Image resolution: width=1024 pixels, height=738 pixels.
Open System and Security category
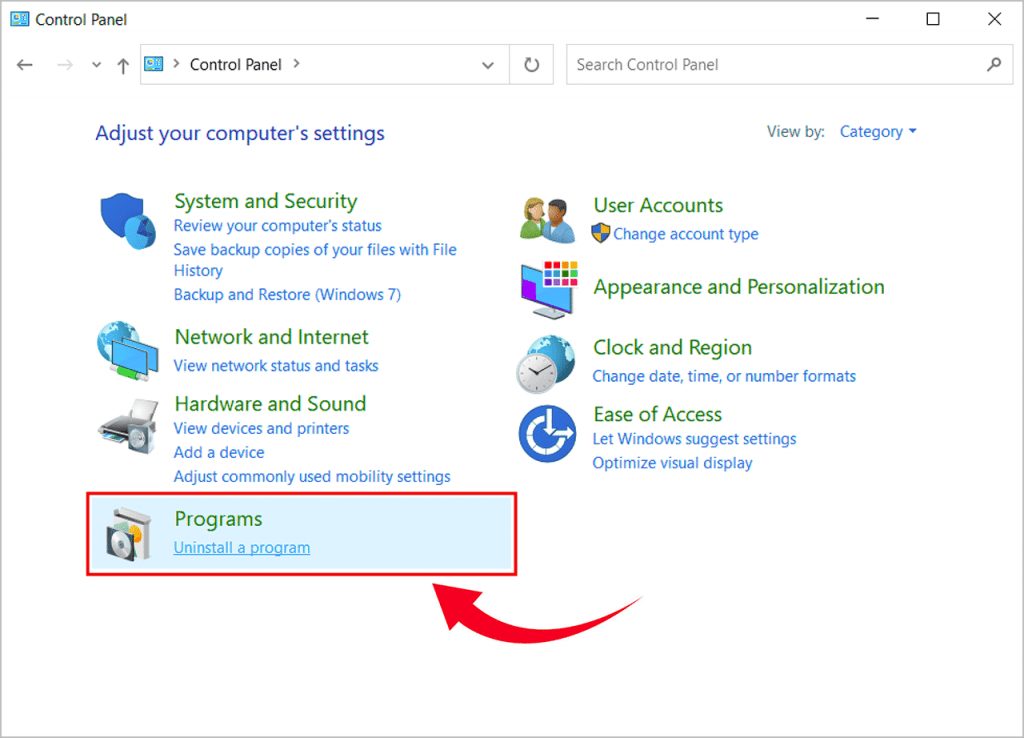coord(266,201)
